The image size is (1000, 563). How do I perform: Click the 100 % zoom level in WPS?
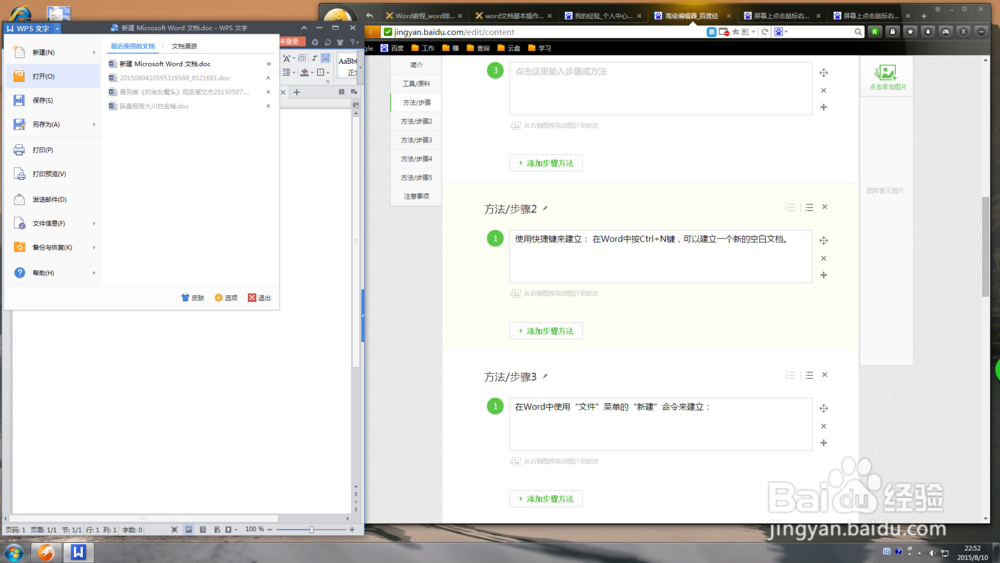coord(254,529)
